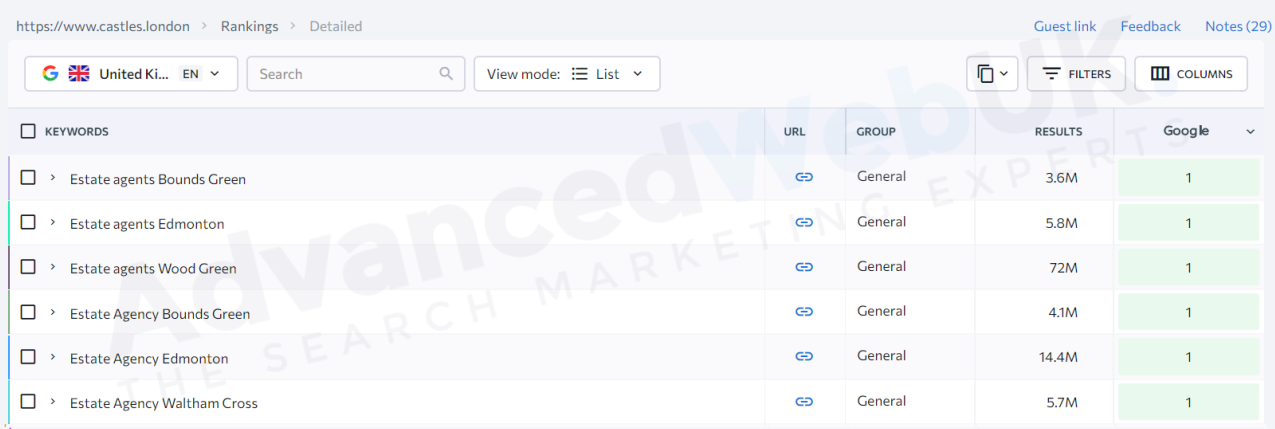
Task: Open the link icon for Estate Agency Bounds Green
Action: click(804, 312)
